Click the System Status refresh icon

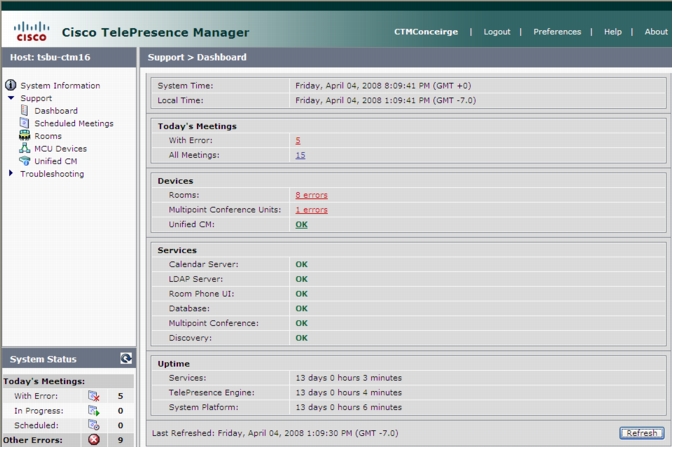pos(126,358)
